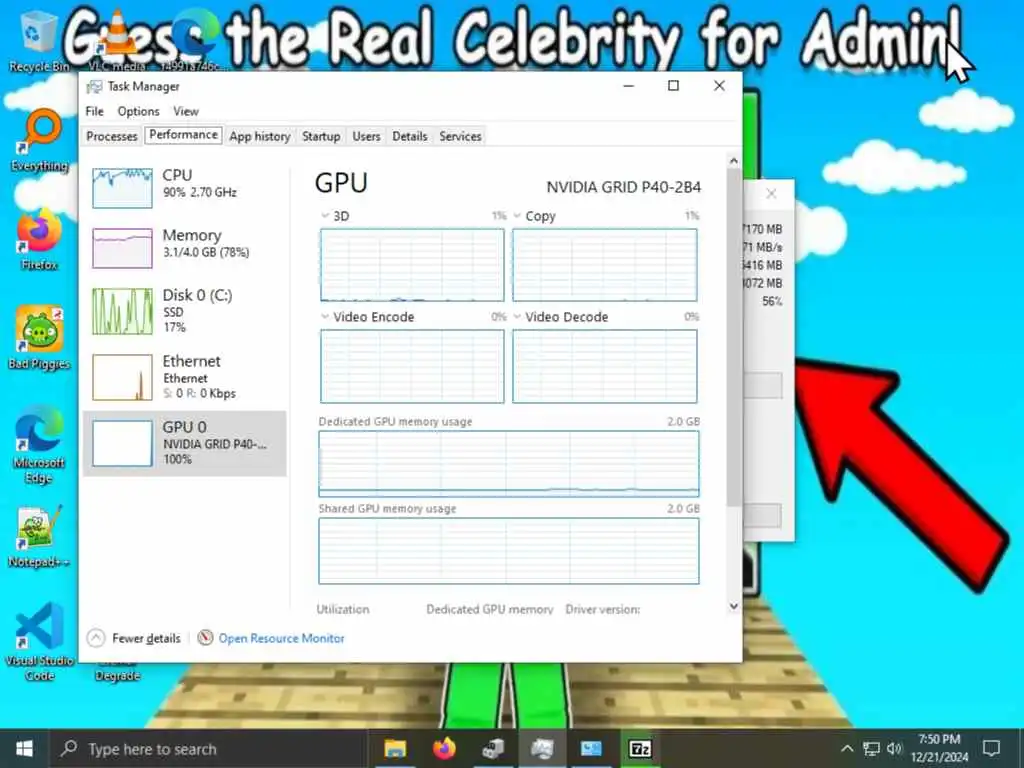Open the network tray icon
The height and width of the screenshot is (768, 1024).
point(871,748)
